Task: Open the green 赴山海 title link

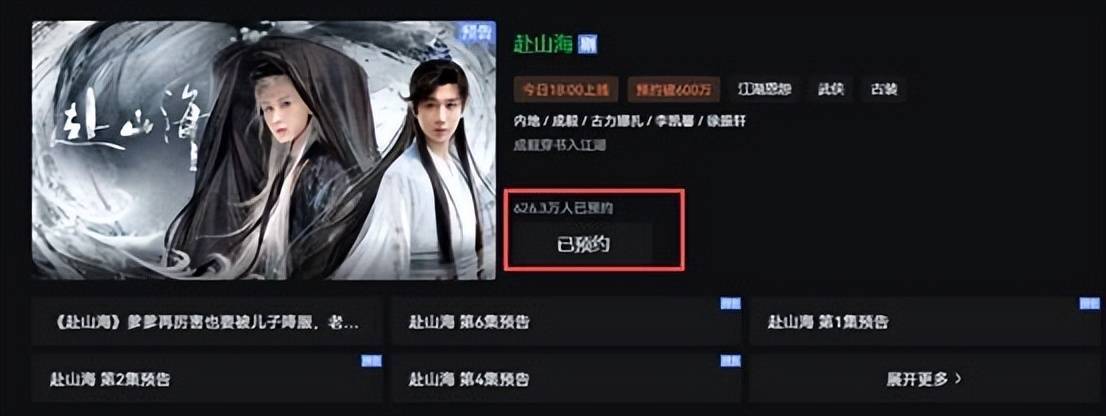Action: coord(543,44)
